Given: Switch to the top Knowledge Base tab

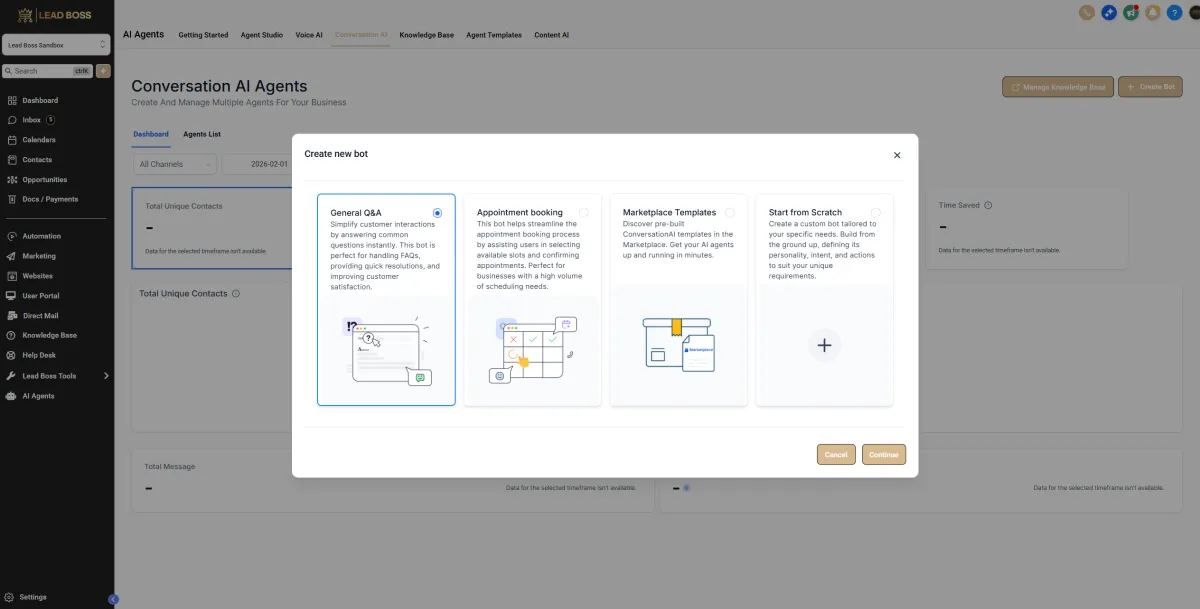Looking at the screenshot, I should click(x=427, y=35).
